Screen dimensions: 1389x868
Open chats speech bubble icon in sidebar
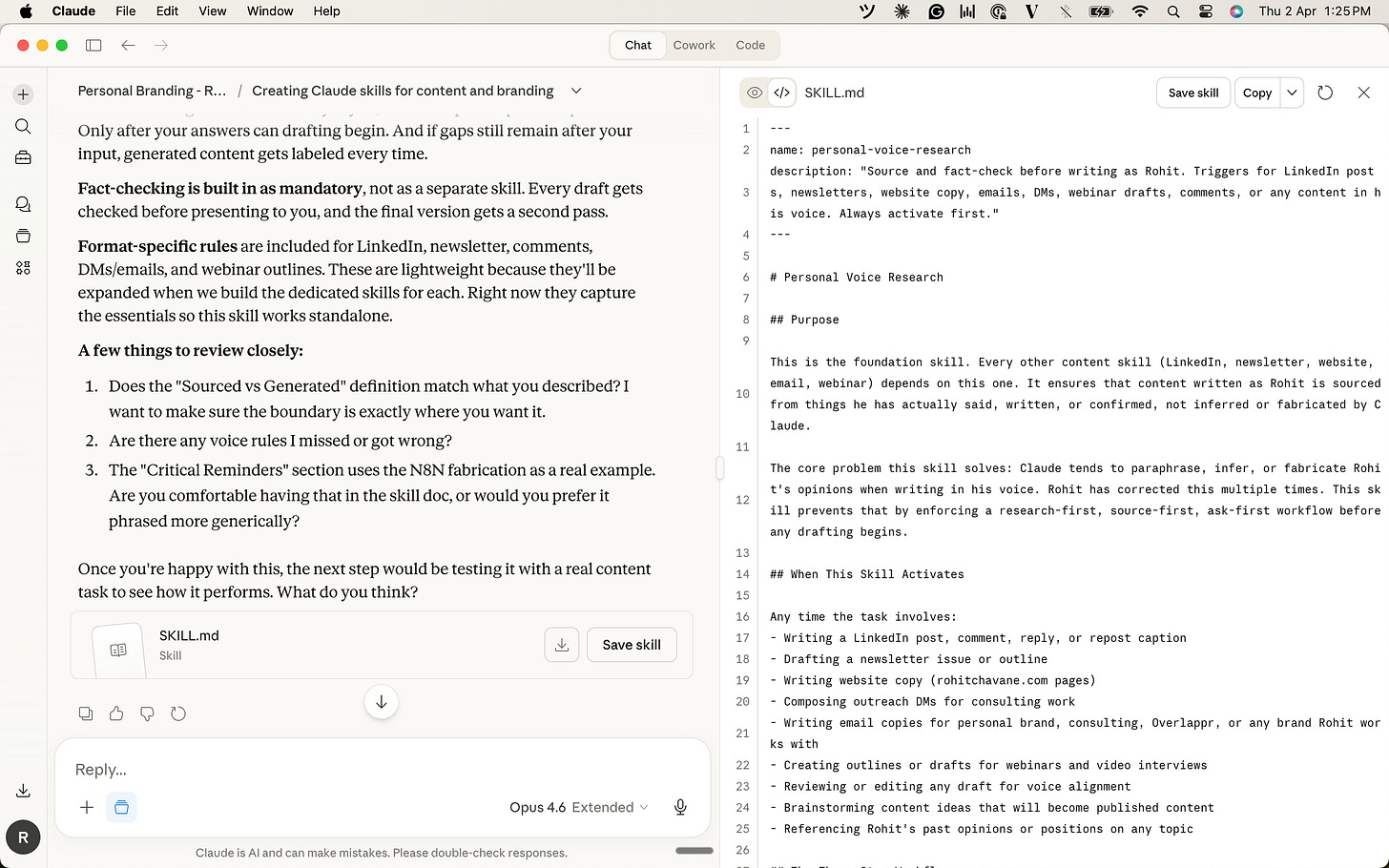coord(23,204)
